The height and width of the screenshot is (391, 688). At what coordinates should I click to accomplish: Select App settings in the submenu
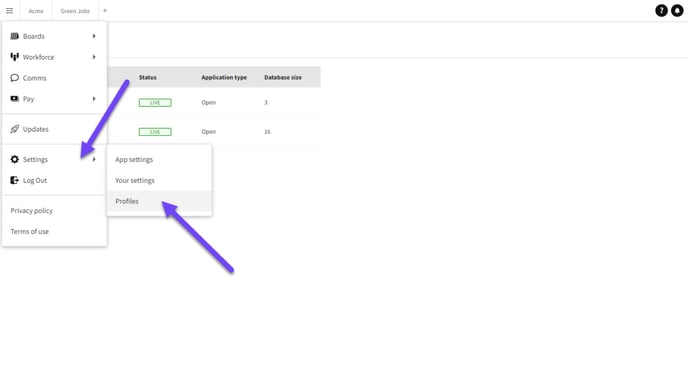click(159, 159)
